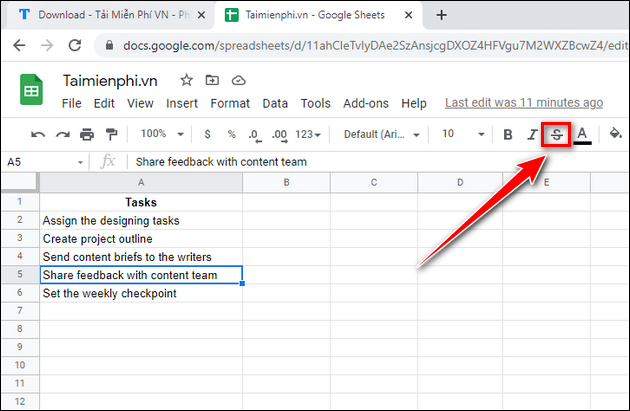Screen dimensions: 630x411
Task: Go forward in browser
Action: coord(47,45)
